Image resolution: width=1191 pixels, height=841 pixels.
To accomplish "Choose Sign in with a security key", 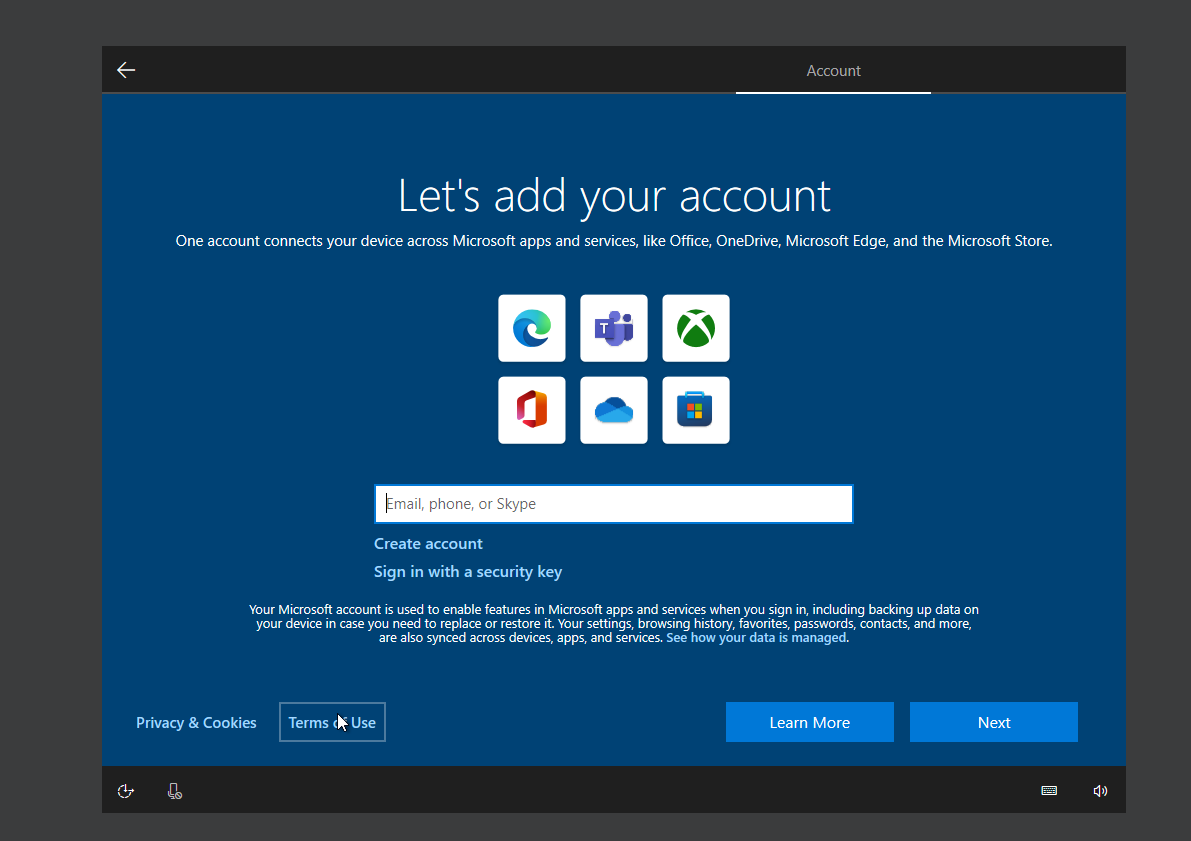I will 468,572.
